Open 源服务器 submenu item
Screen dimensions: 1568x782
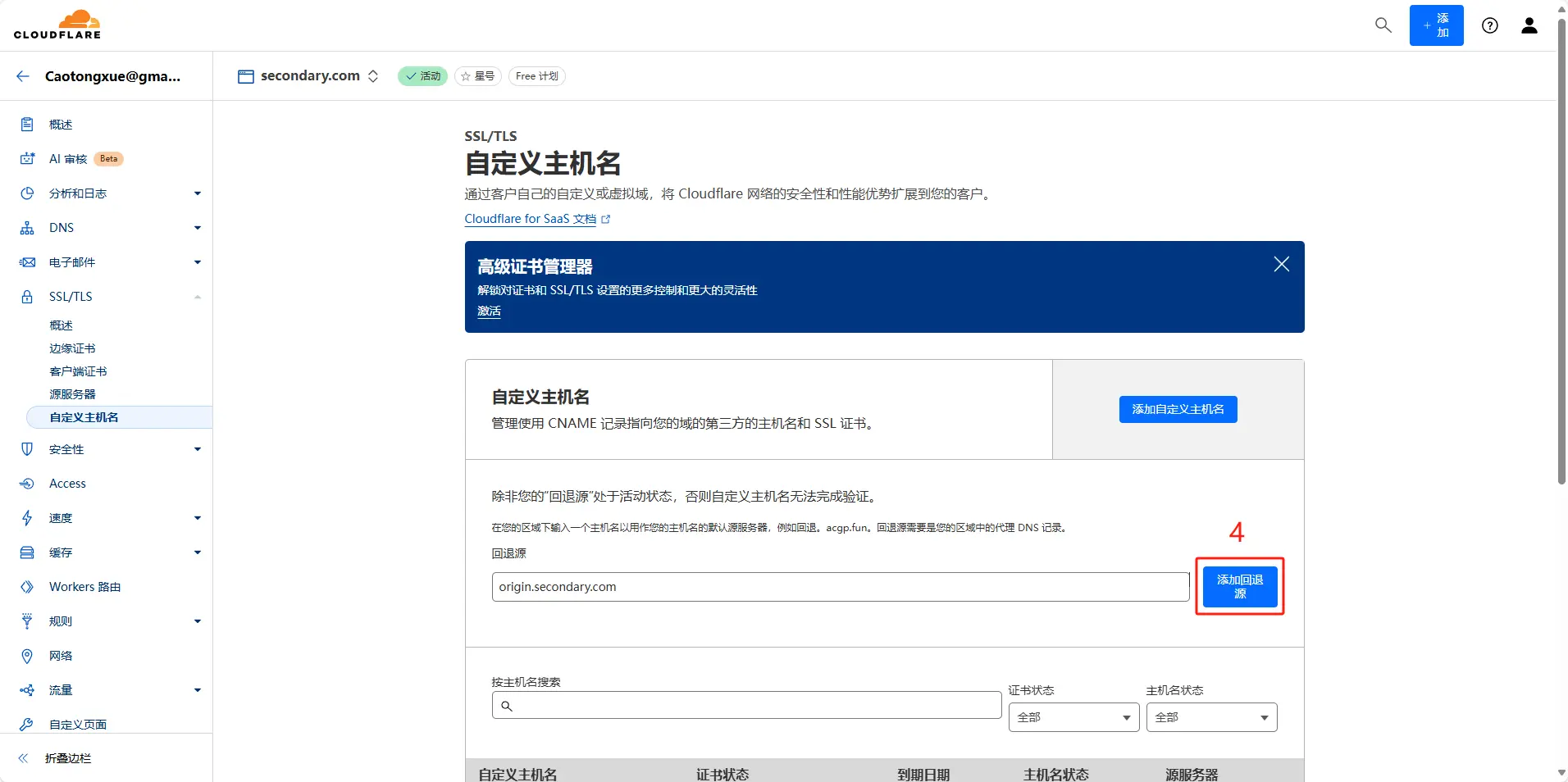[x=72, y=394]
